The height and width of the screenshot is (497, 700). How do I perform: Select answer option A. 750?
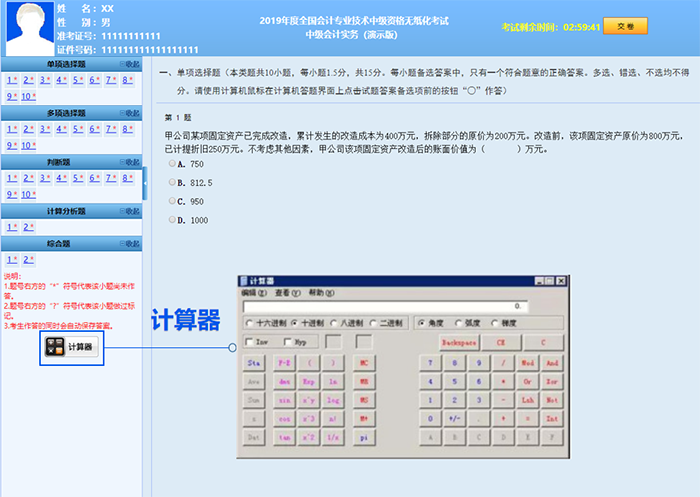172,163
